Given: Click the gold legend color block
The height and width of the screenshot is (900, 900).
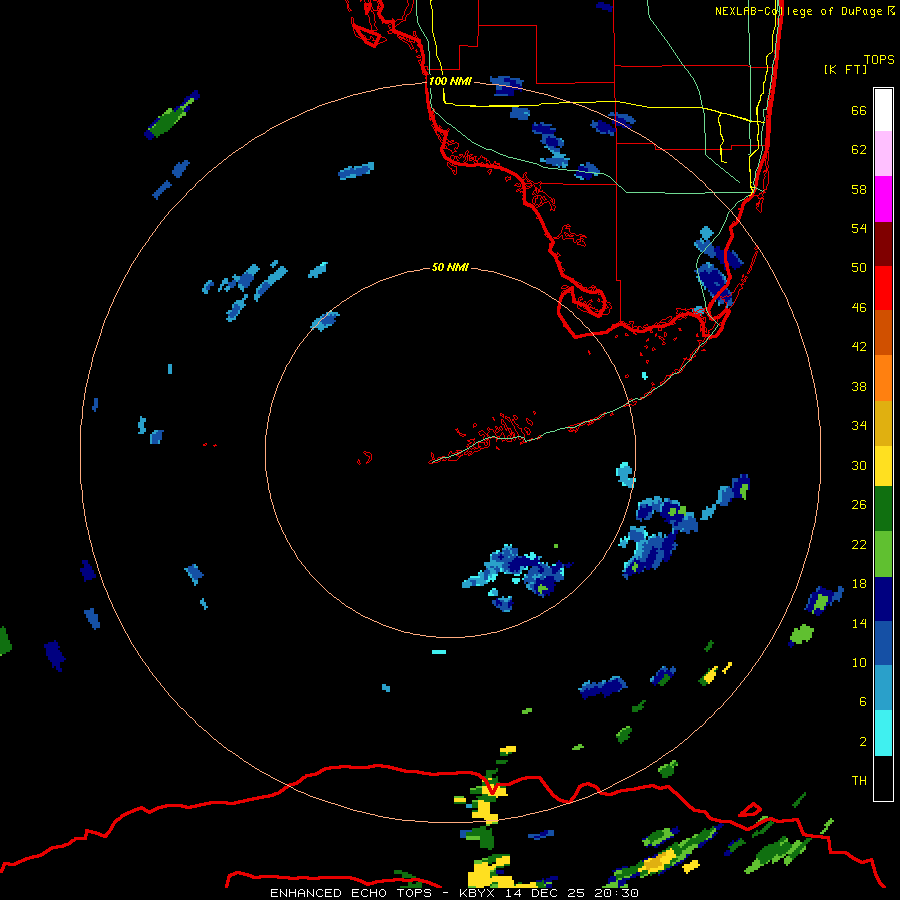Looking at the screenshot, I should tap(883, 423).
